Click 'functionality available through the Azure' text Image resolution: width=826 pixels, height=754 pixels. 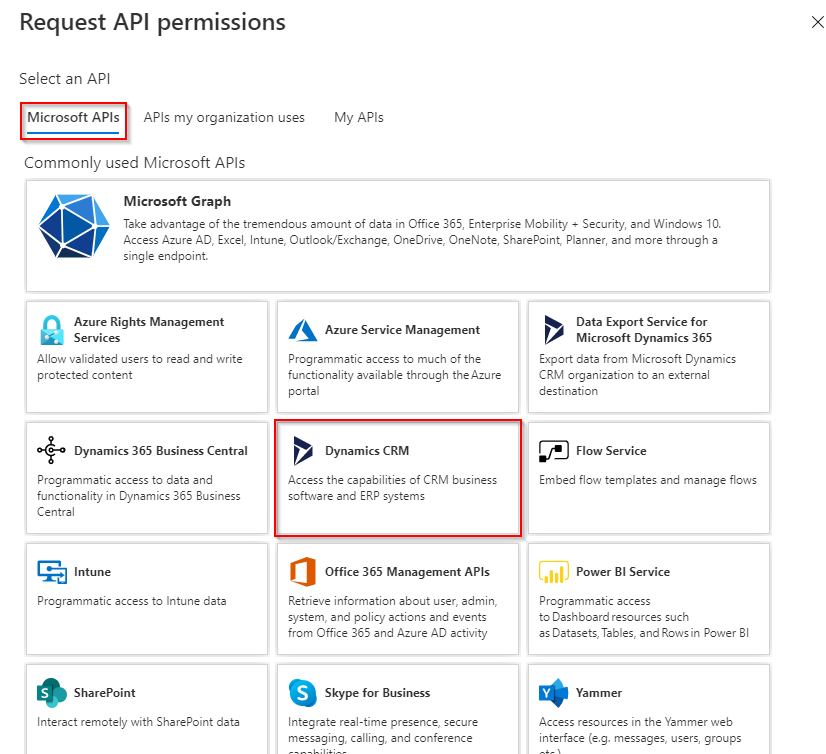tap(395, 375)
